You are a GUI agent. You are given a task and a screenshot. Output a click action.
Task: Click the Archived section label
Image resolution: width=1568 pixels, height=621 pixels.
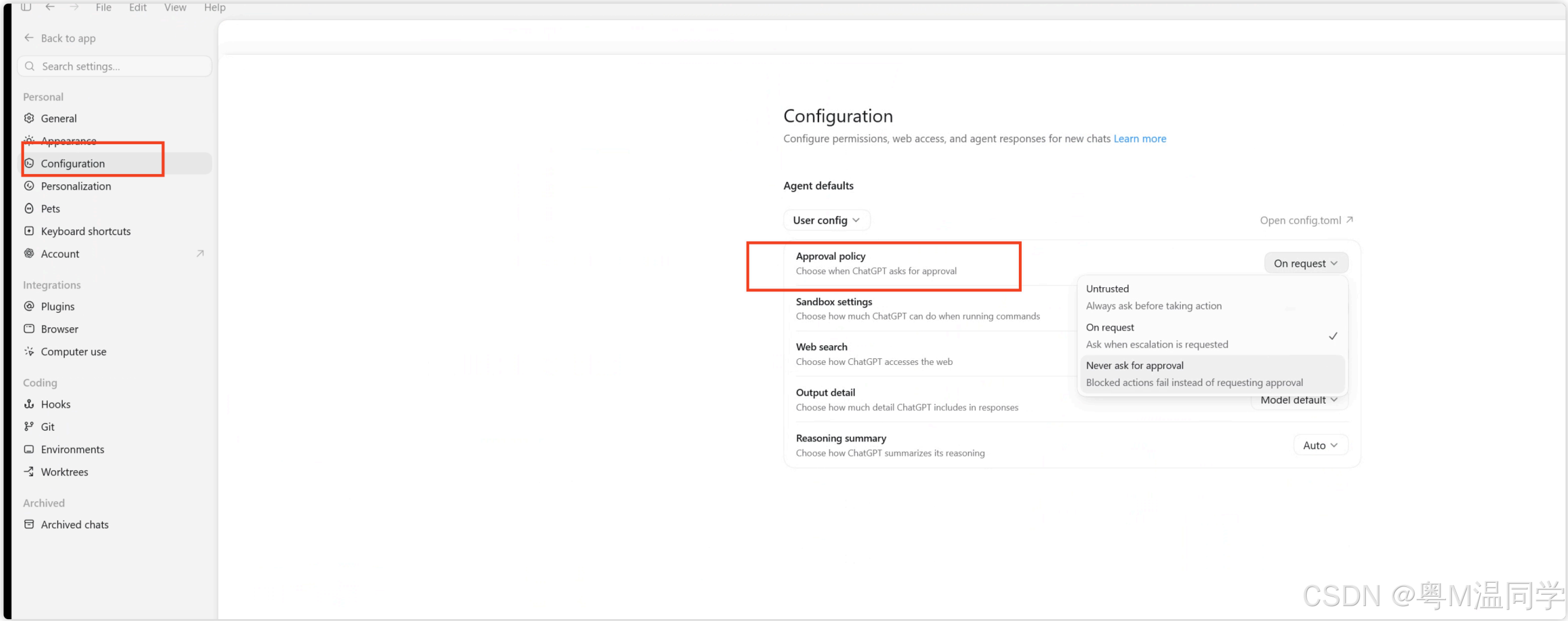44,503
